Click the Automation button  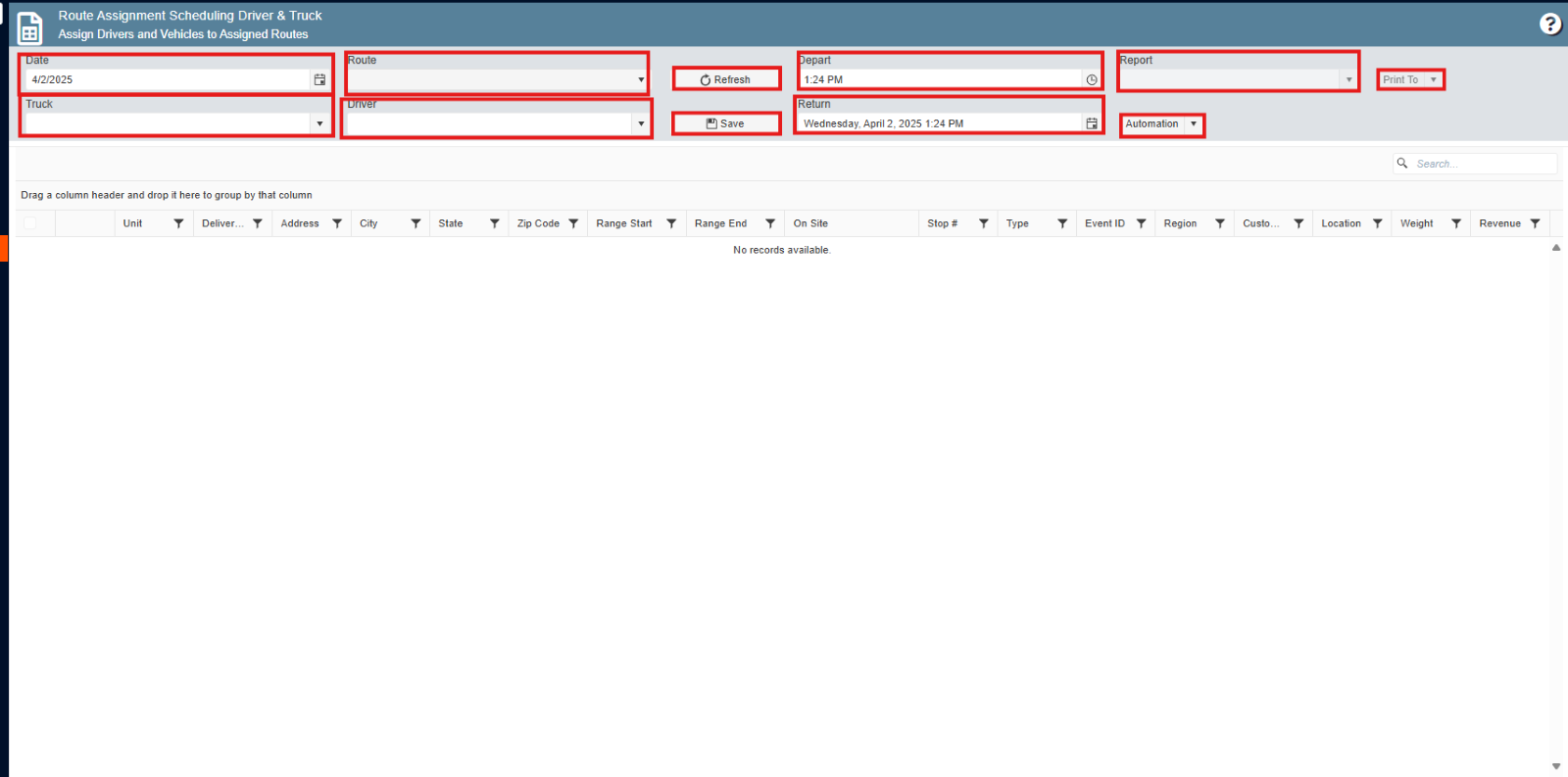point(1152,123)
